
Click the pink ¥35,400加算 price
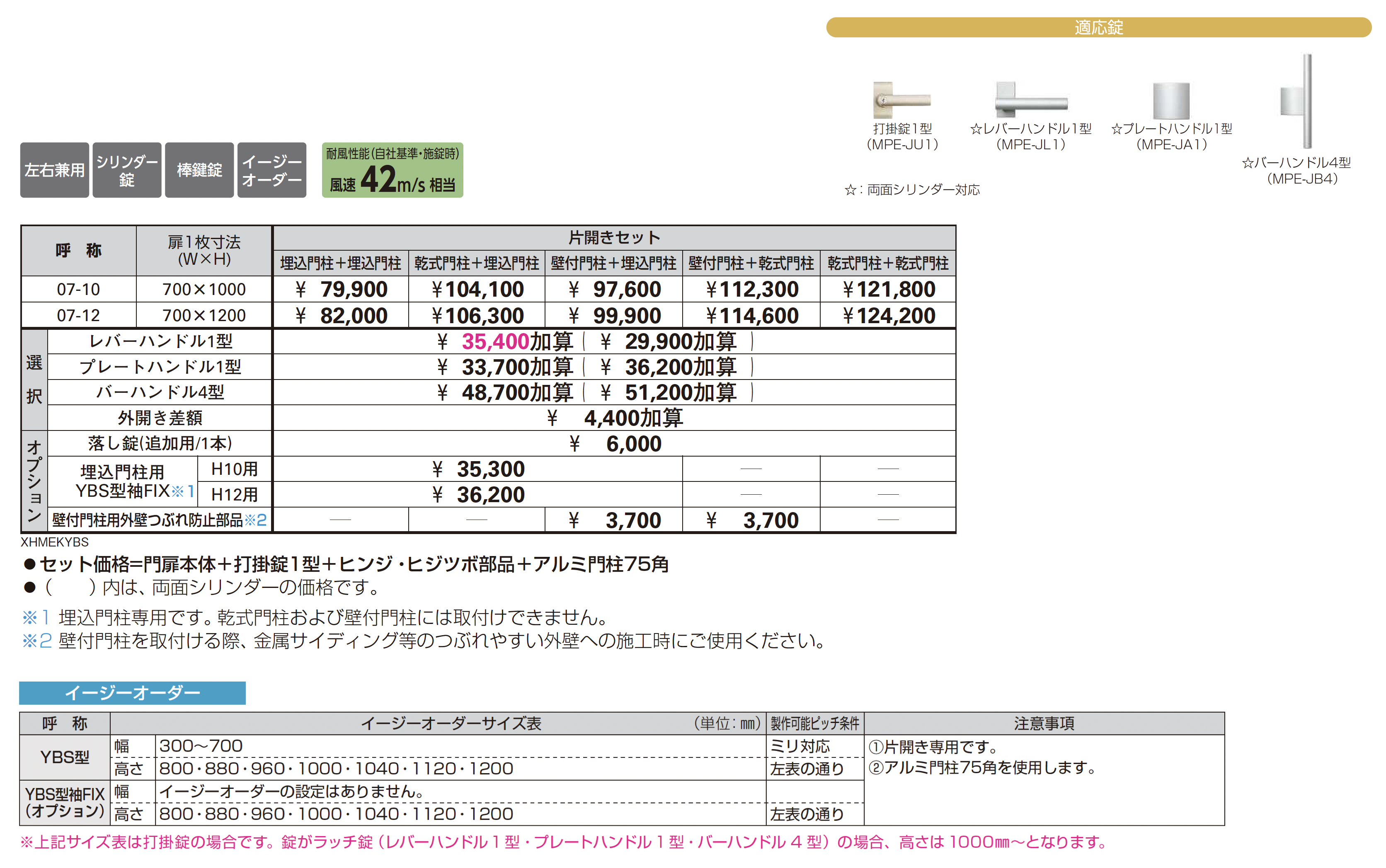click(x=495, y=341)
